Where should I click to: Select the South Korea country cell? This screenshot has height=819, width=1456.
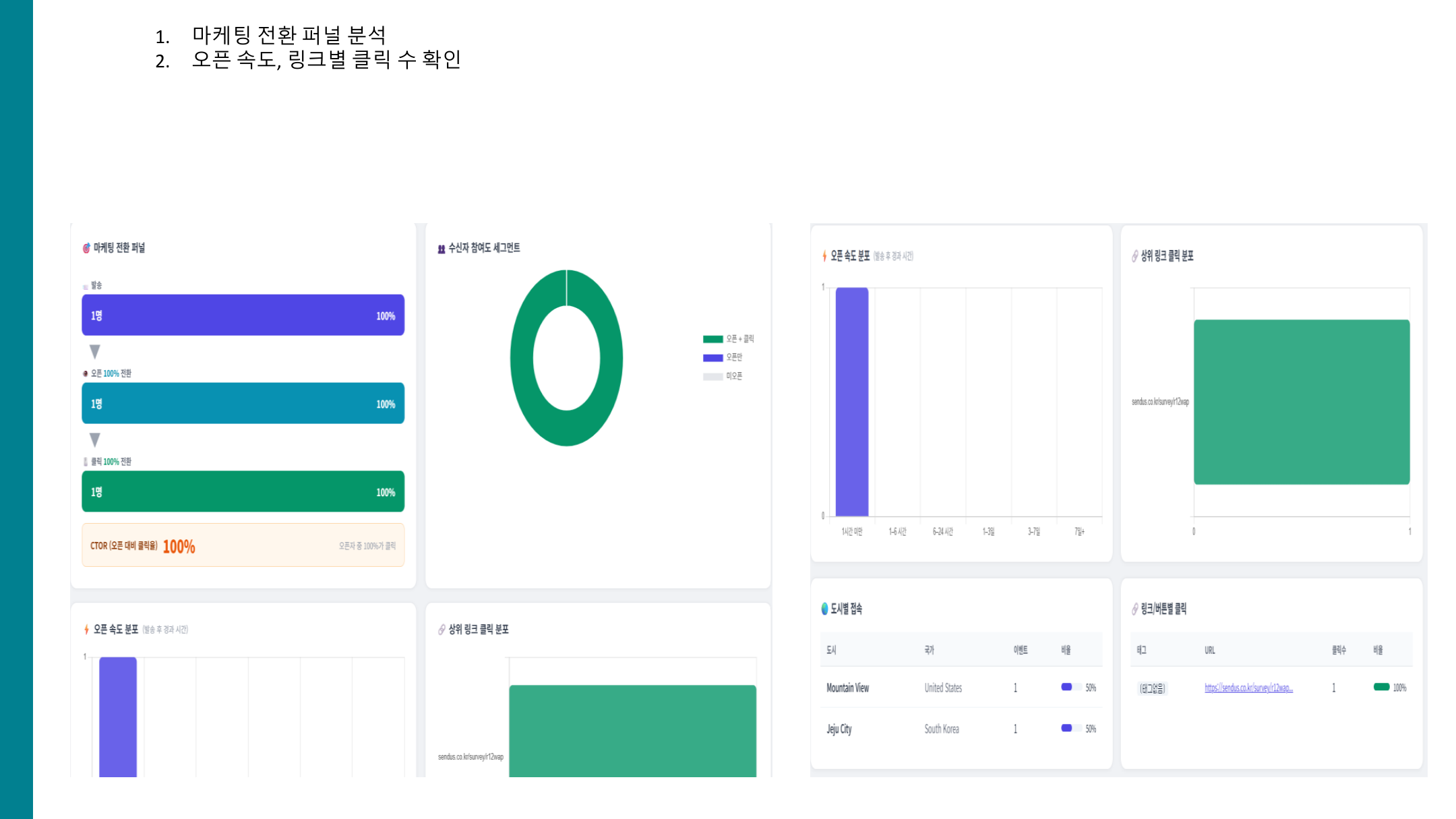pyautogui.click(x=942, y=729)
